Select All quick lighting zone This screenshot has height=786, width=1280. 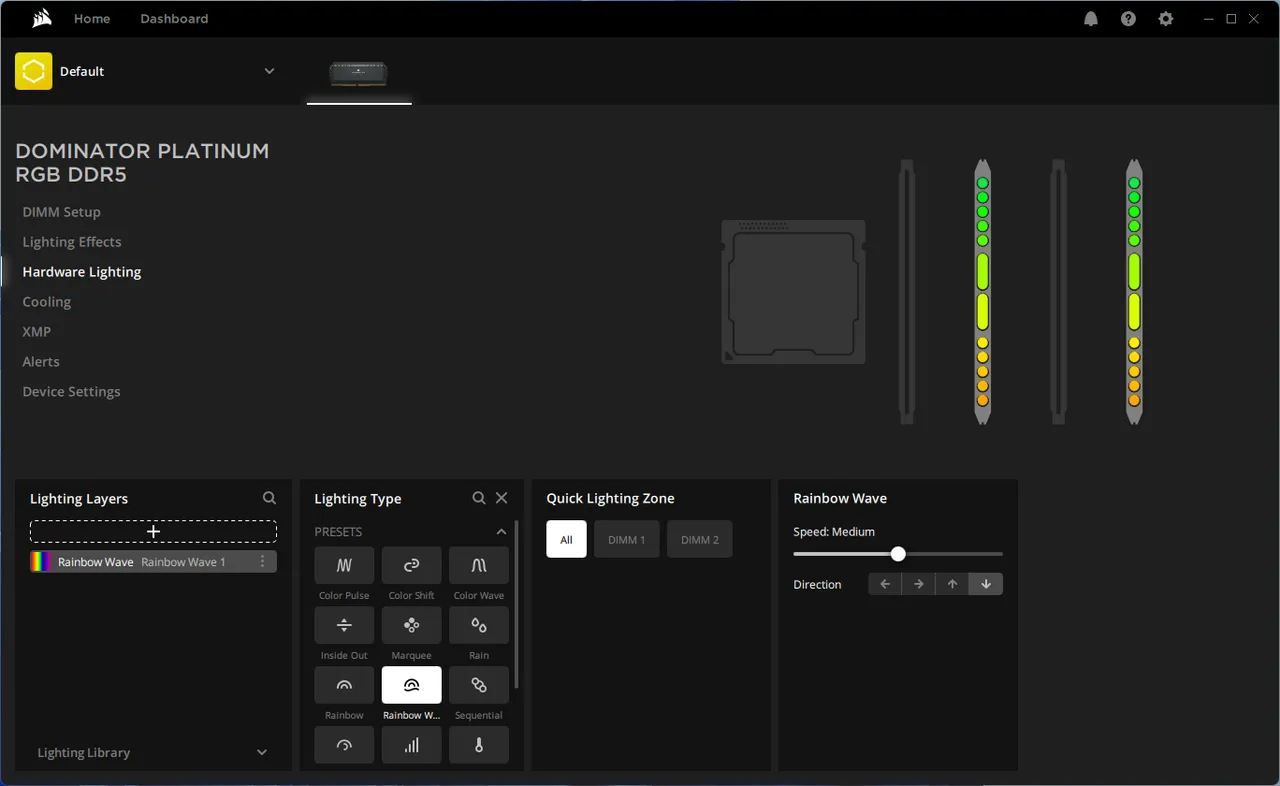click(566, 539)
